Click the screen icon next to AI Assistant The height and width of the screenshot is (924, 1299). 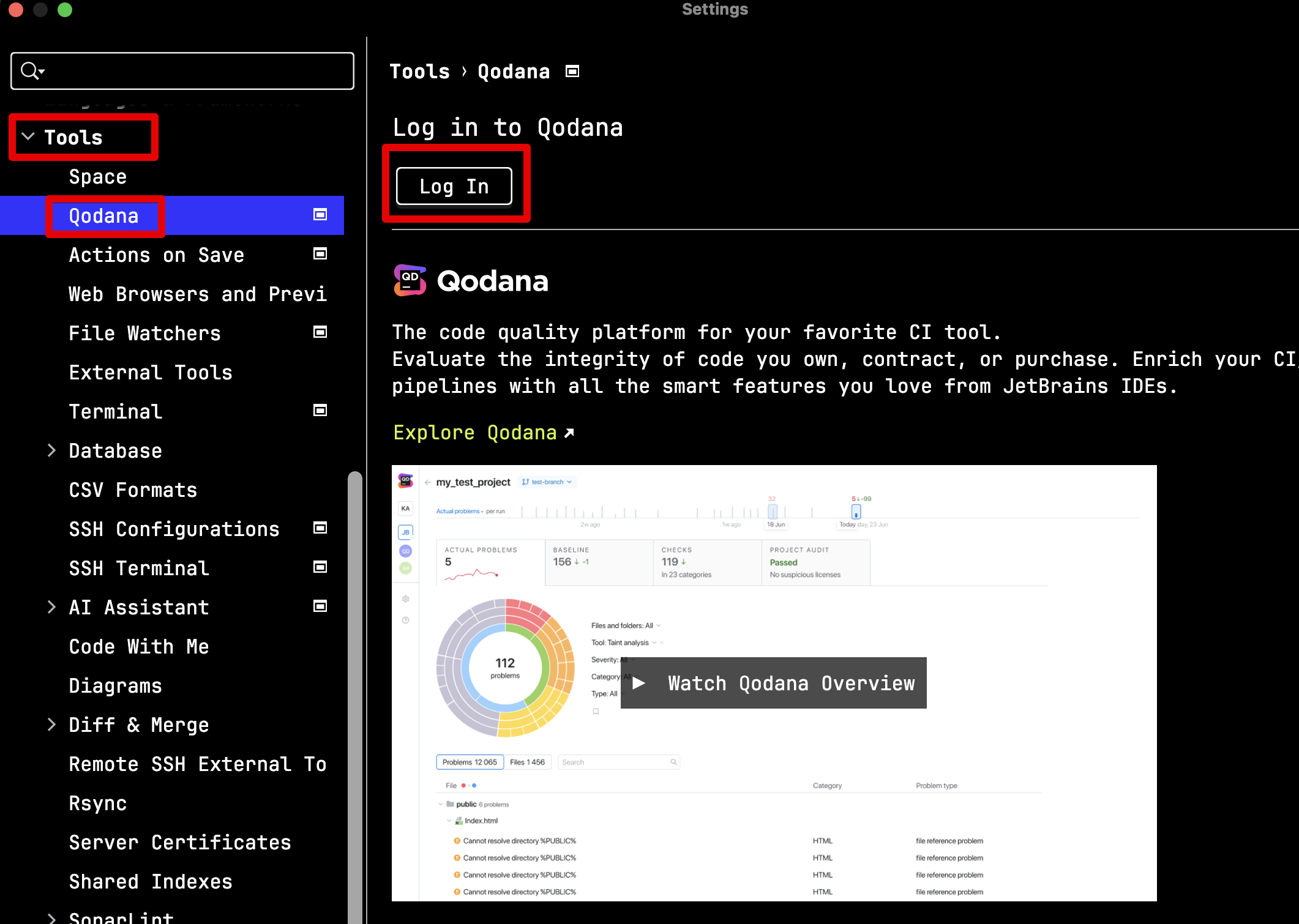(x=320, y=606)
